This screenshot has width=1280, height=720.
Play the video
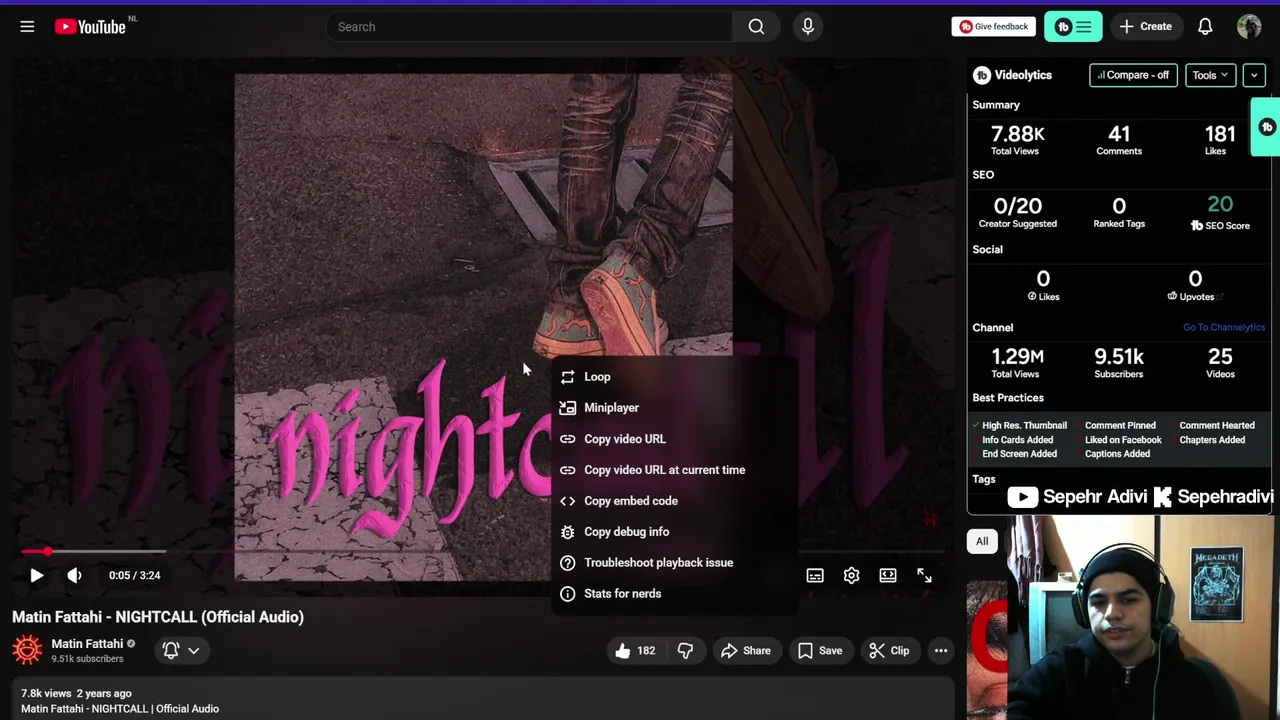(36, 575)
